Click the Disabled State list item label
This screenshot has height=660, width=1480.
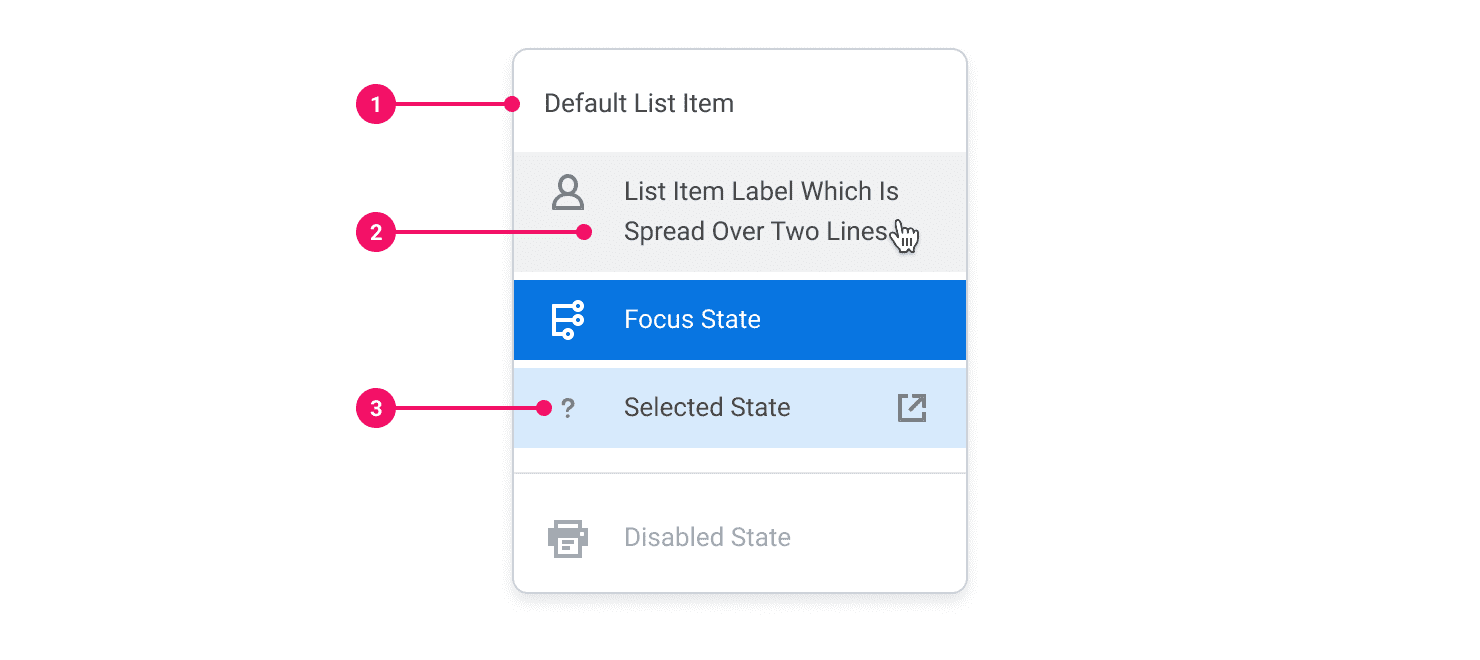[x=707, y=538]
